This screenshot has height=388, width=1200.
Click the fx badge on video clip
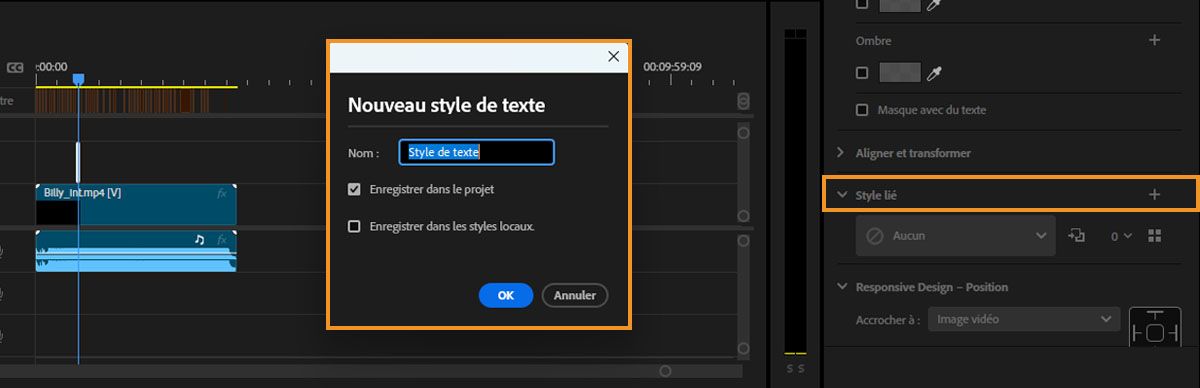222,193
